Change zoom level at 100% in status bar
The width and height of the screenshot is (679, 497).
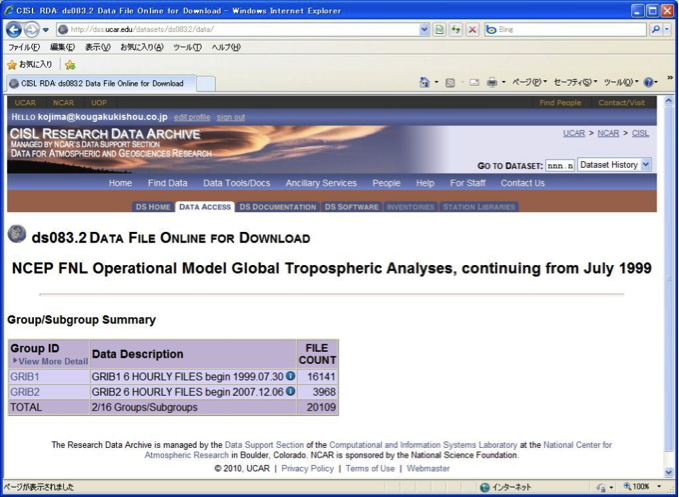[642, 487]
